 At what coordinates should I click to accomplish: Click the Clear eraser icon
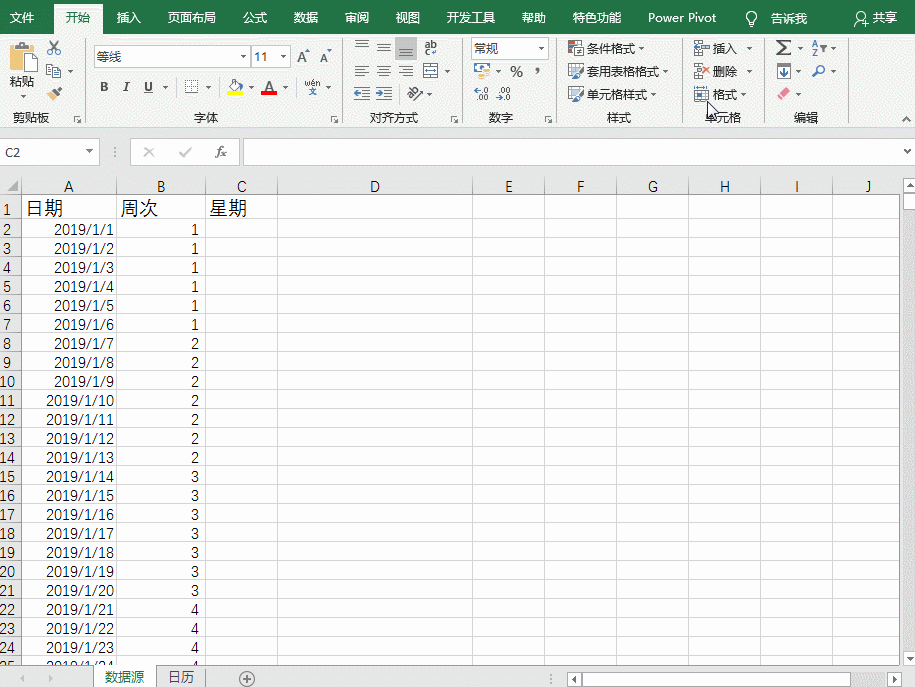784,93
